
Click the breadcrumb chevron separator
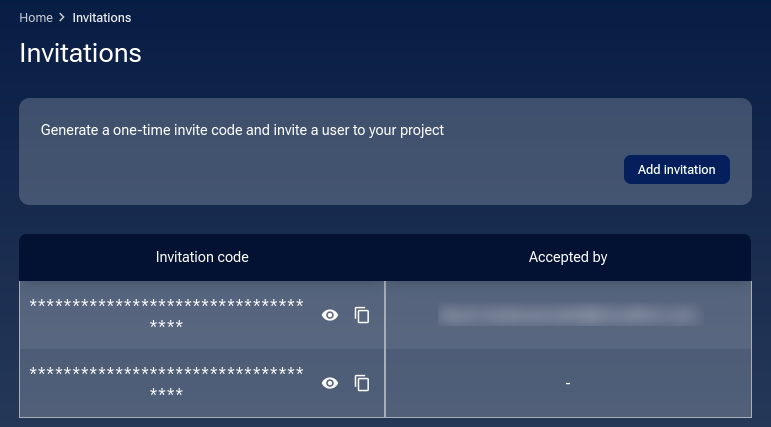(x=62, y=17)
